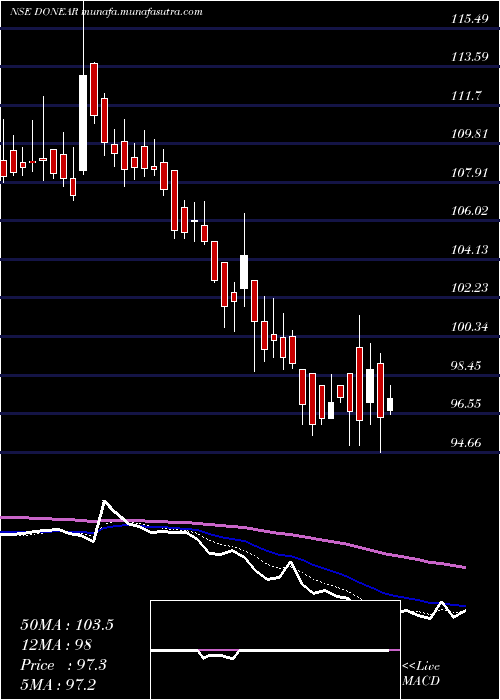The image size is (500, 700).
Task: Select the 102.23 price axis label
Action: (469, 288)
